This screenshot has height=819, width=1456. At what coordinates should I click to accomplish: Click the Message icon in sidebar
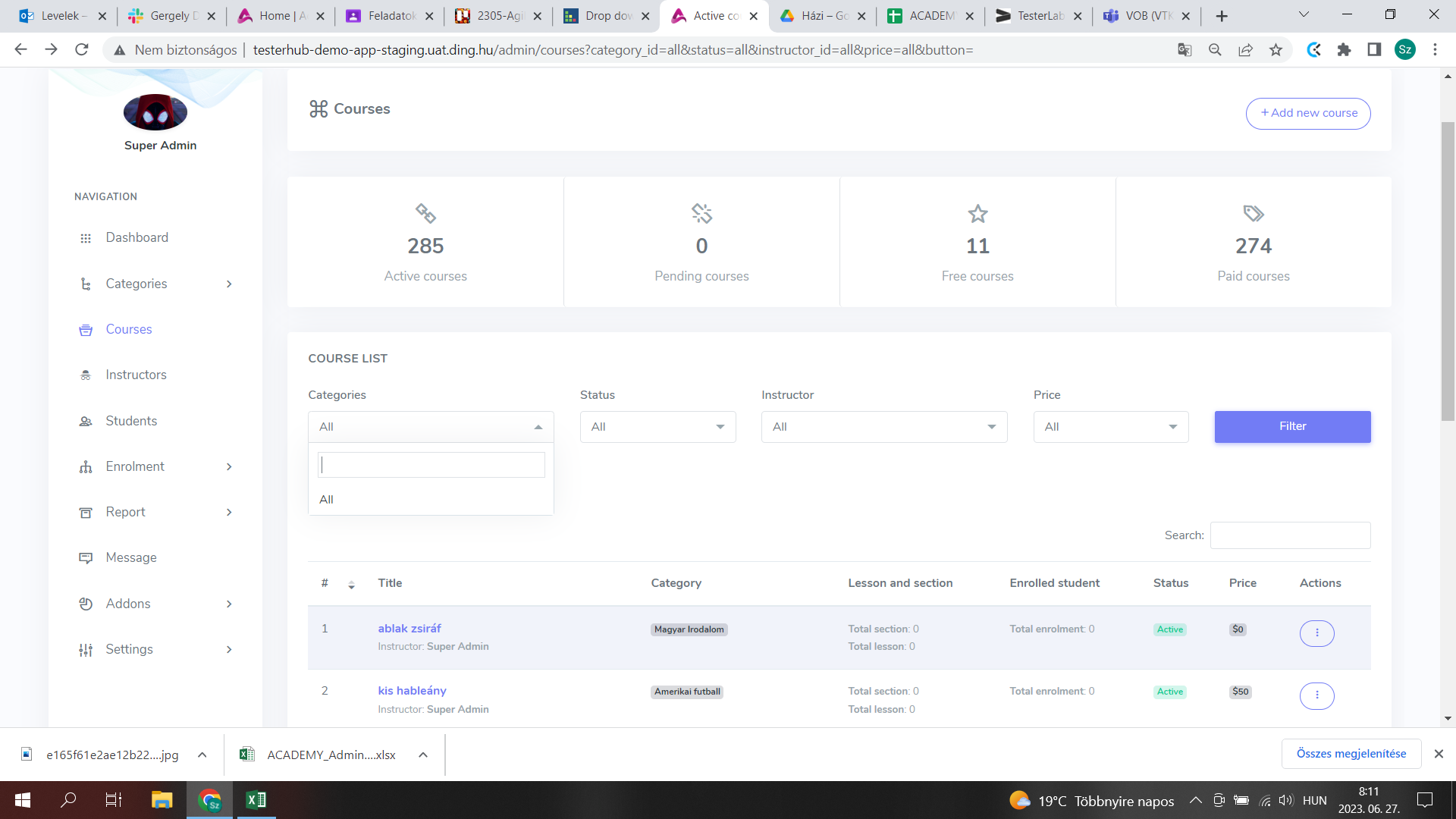(x=86, y=558)
